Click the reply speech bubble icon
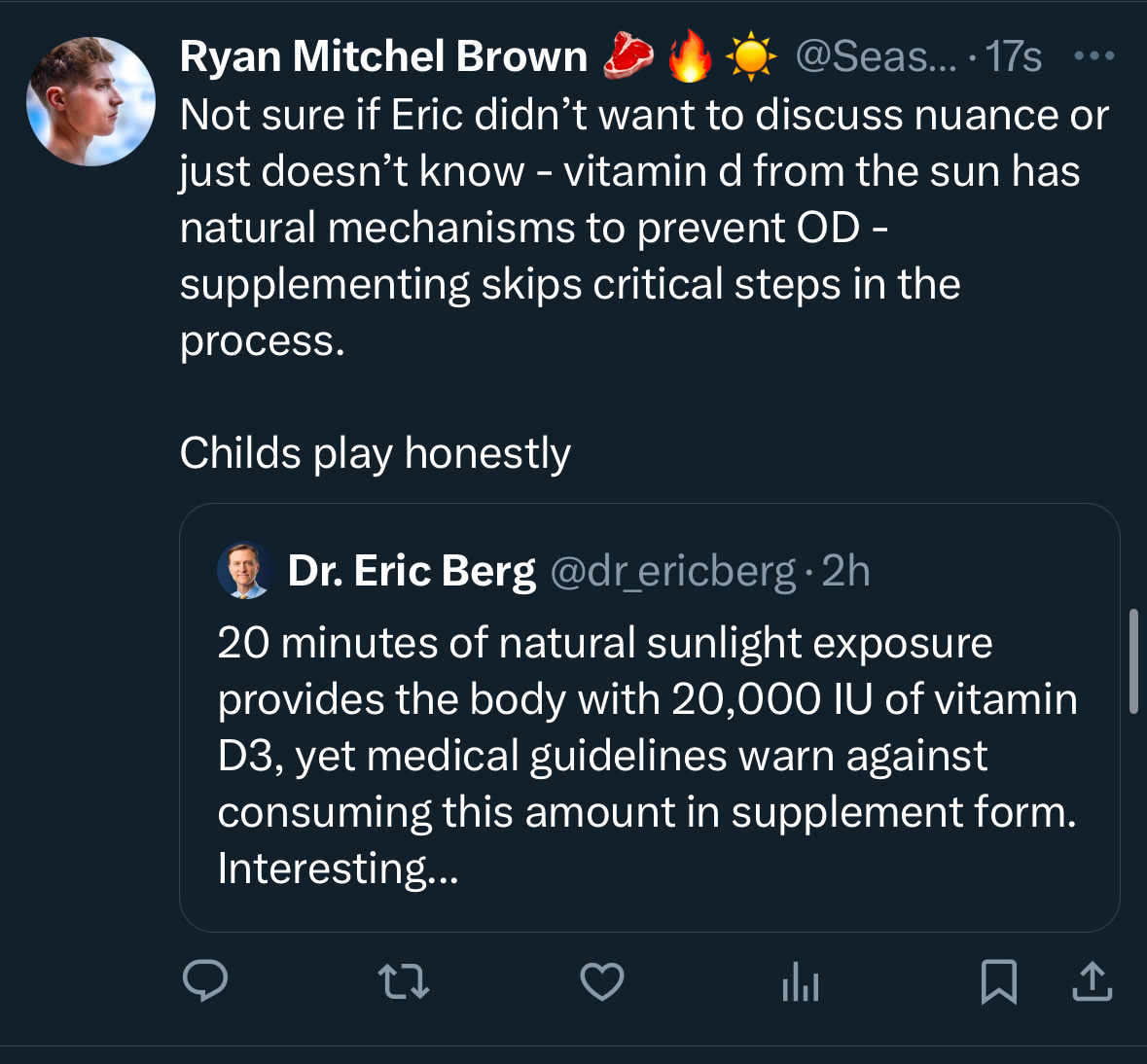 coord(205,984)
